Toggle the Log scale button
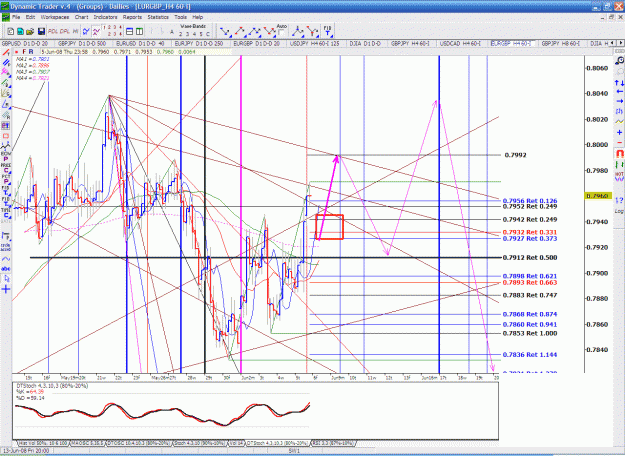 [619, 211]
